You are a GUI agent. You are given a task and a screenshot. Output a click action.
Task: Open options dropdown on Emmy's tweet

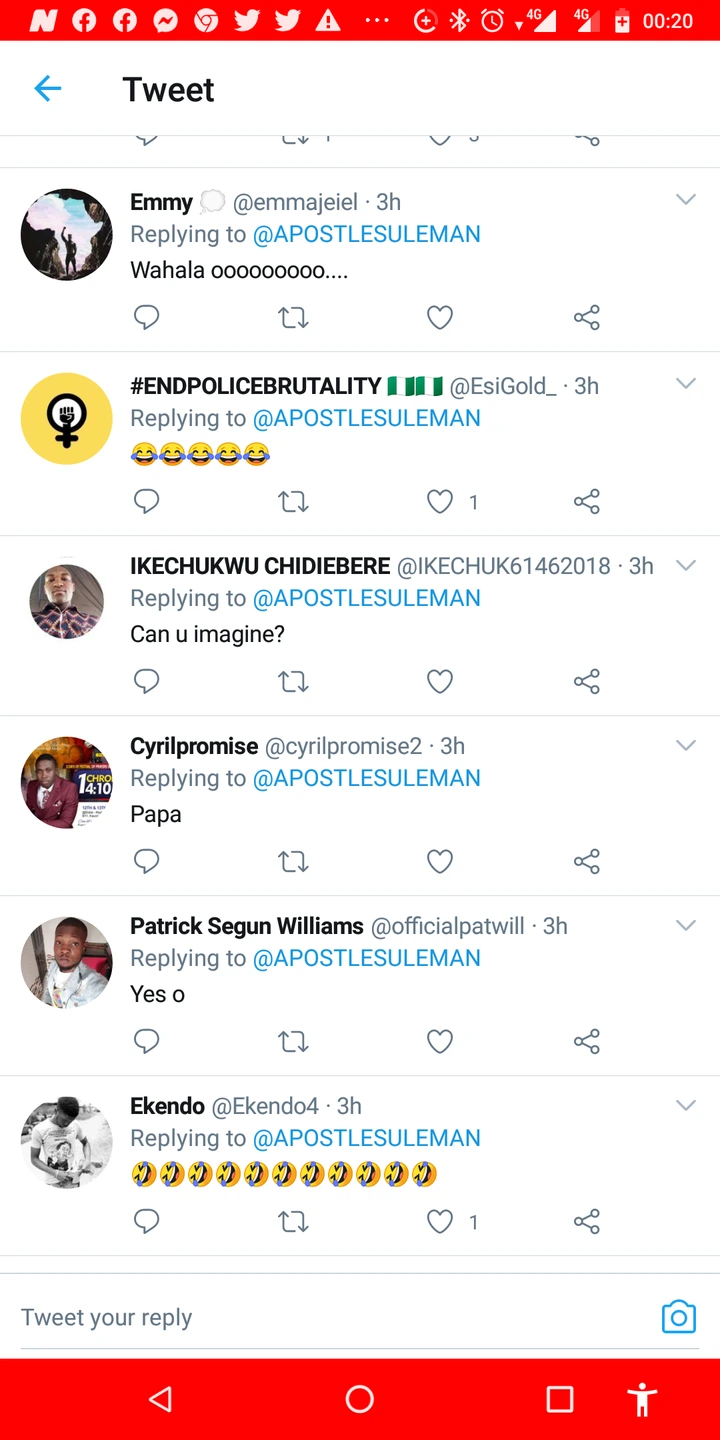tap(685, 200)
